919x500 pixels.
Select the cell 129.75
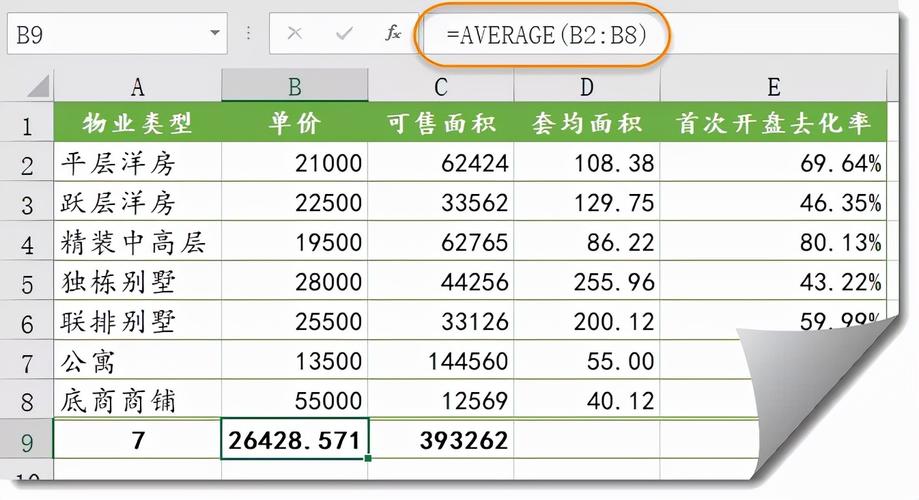pyautogui.click(x=587, y=202)
